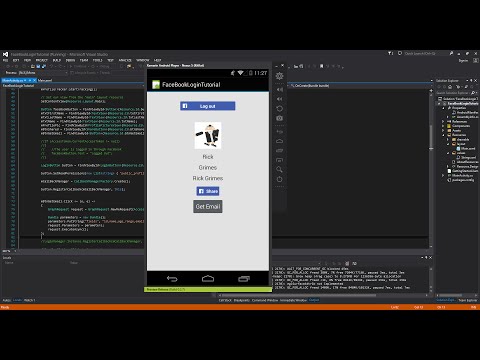Switch to Main.axml editor tab
Screen dimensions: 480x360
45,80
